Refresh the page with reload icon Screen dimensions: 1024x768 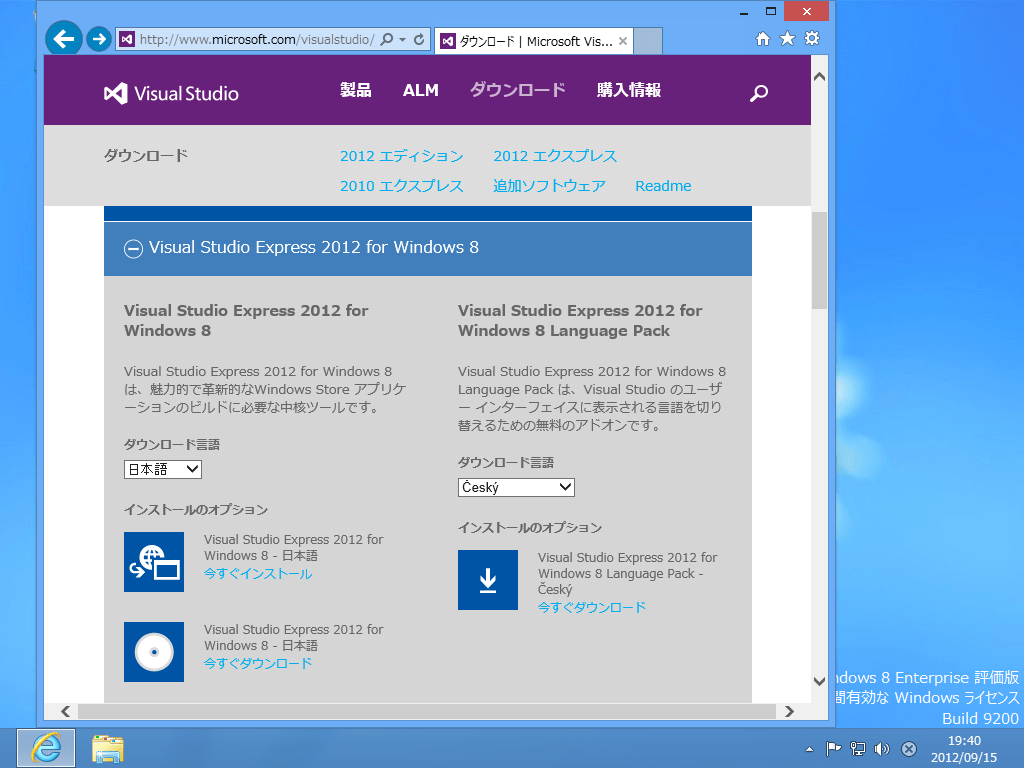coord(419,39)
